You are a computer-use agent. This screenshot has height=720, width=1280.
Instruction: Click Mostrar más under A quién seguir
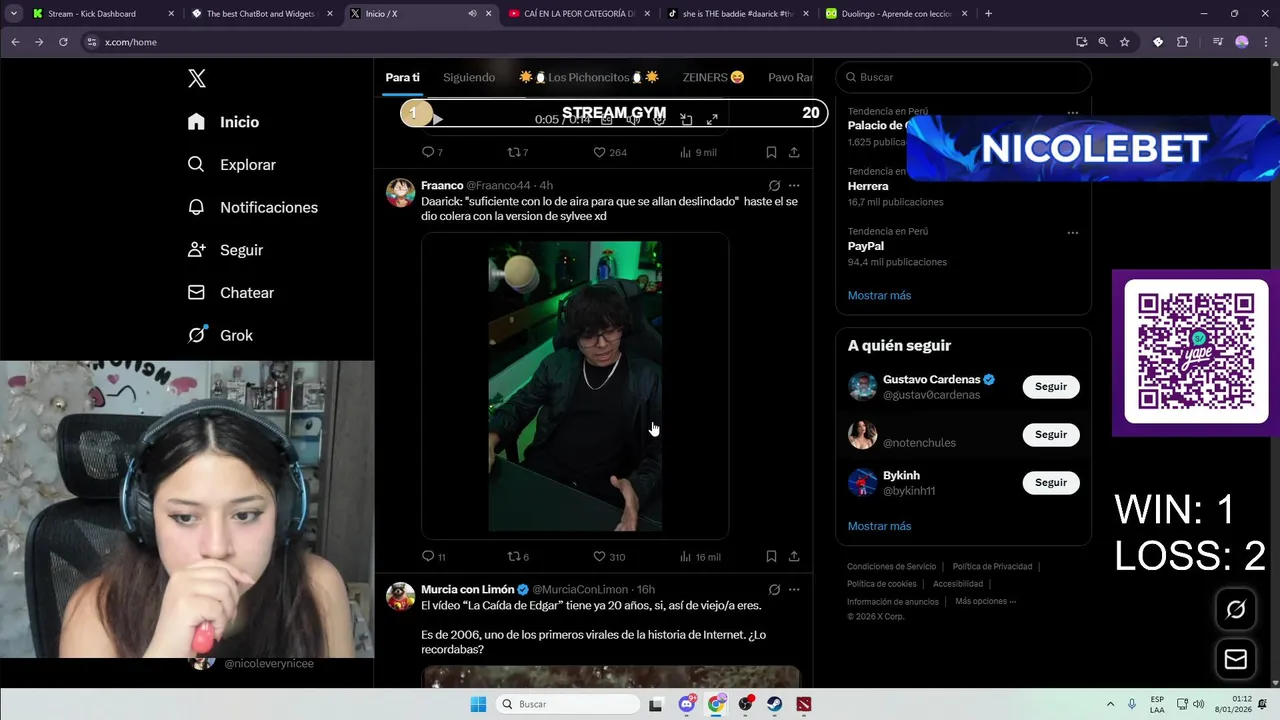pyautogui.click(x=879, y=526)
